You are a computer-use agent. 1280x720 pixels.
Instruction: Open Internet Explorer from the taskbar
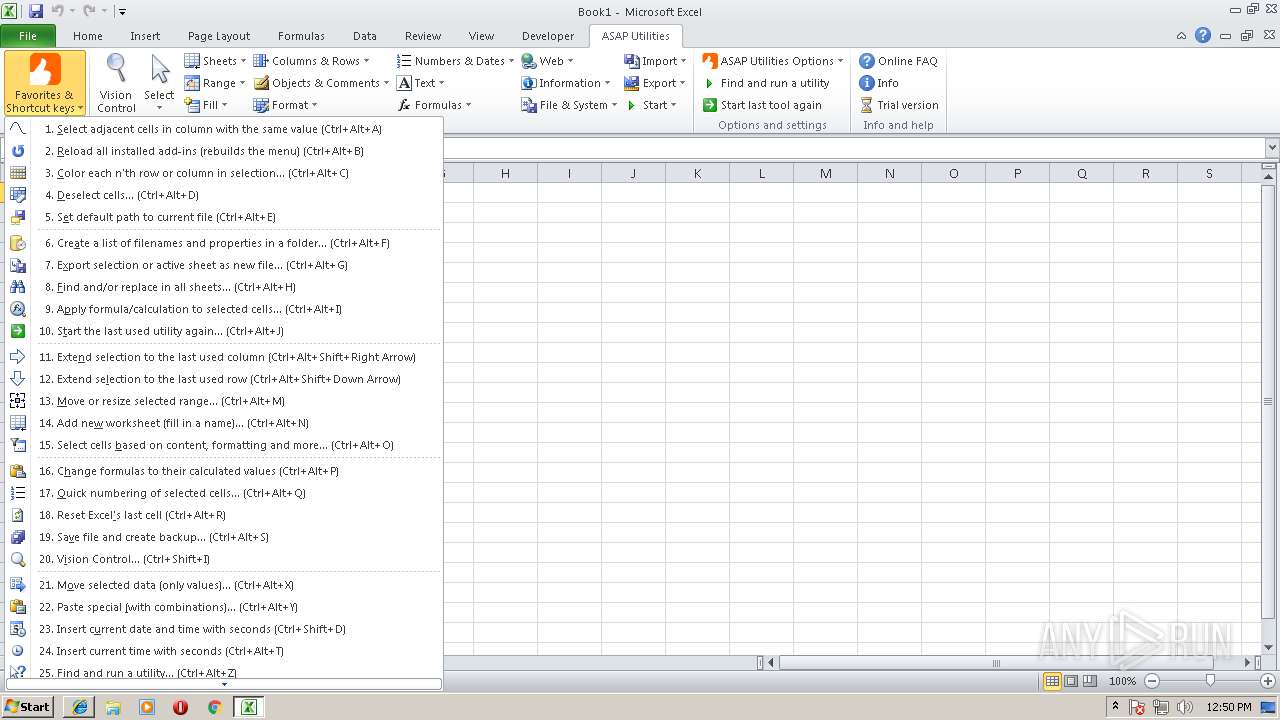coord(79,707)
